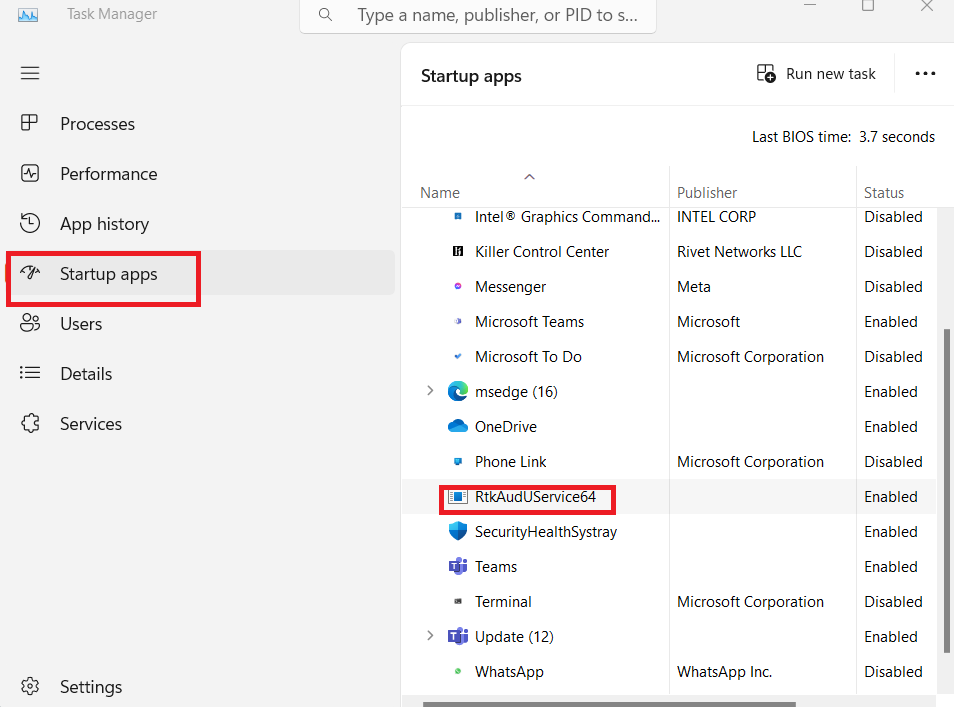Image resolution: width=954 pixels, height=707 pixels.
Task: Sort by the Status column header
Action: tap(884, 193)
